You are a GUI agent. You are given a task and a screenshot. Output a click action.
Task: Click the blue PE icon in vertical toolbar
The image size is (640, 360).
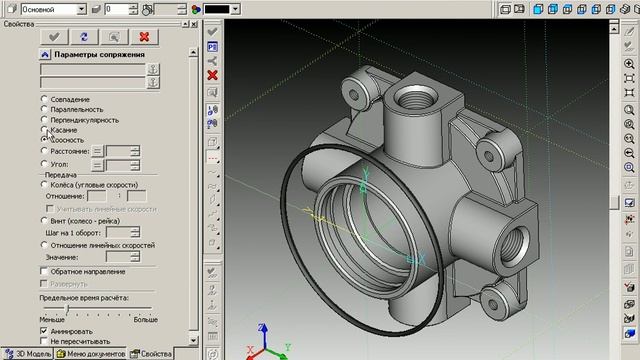(x=212, y=47)
